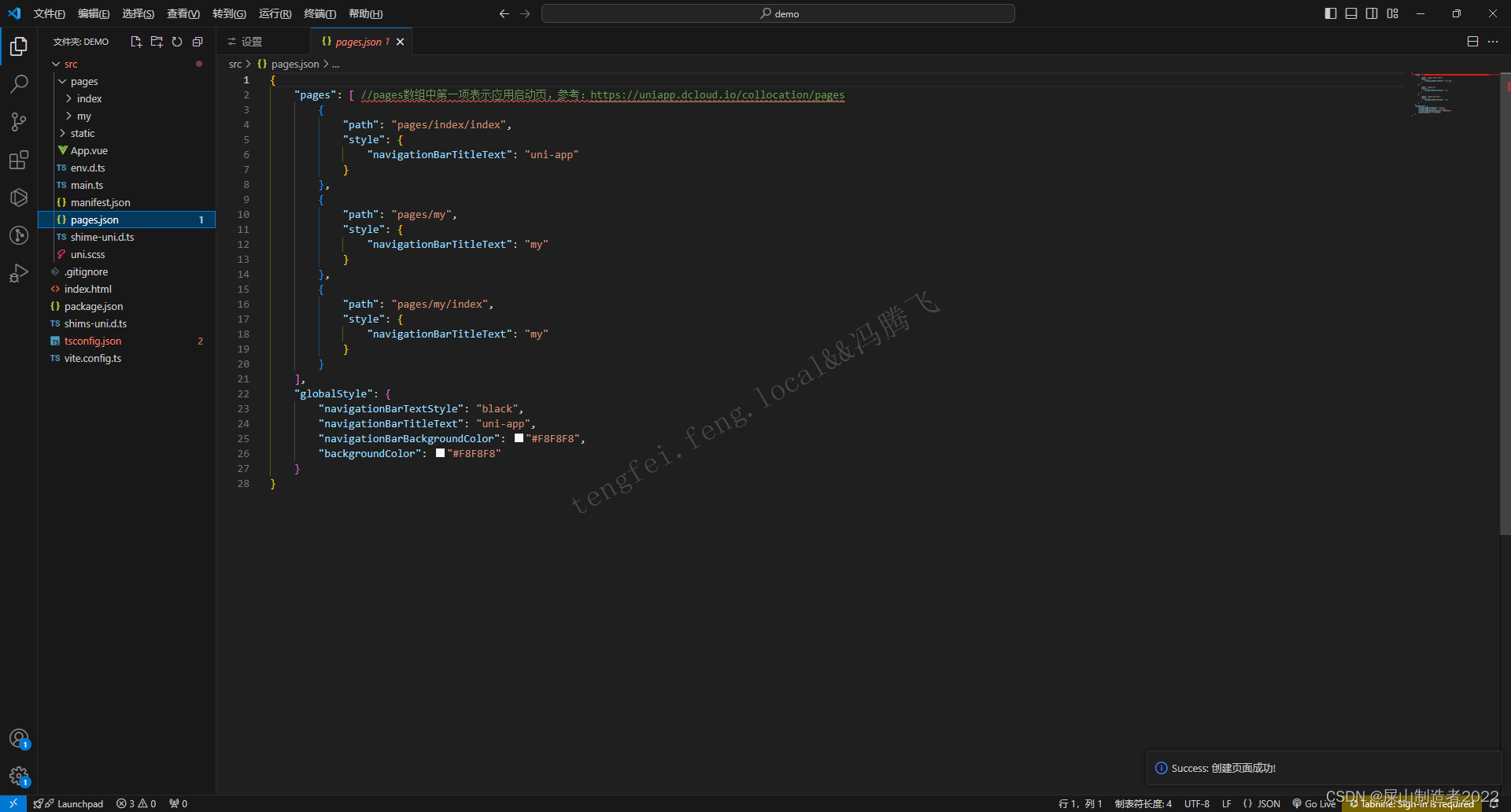This screenshot has width=1511, height=812.
Task: Open the uniapp.dcloud.io link in comment
Action: (x=717, y=95)
